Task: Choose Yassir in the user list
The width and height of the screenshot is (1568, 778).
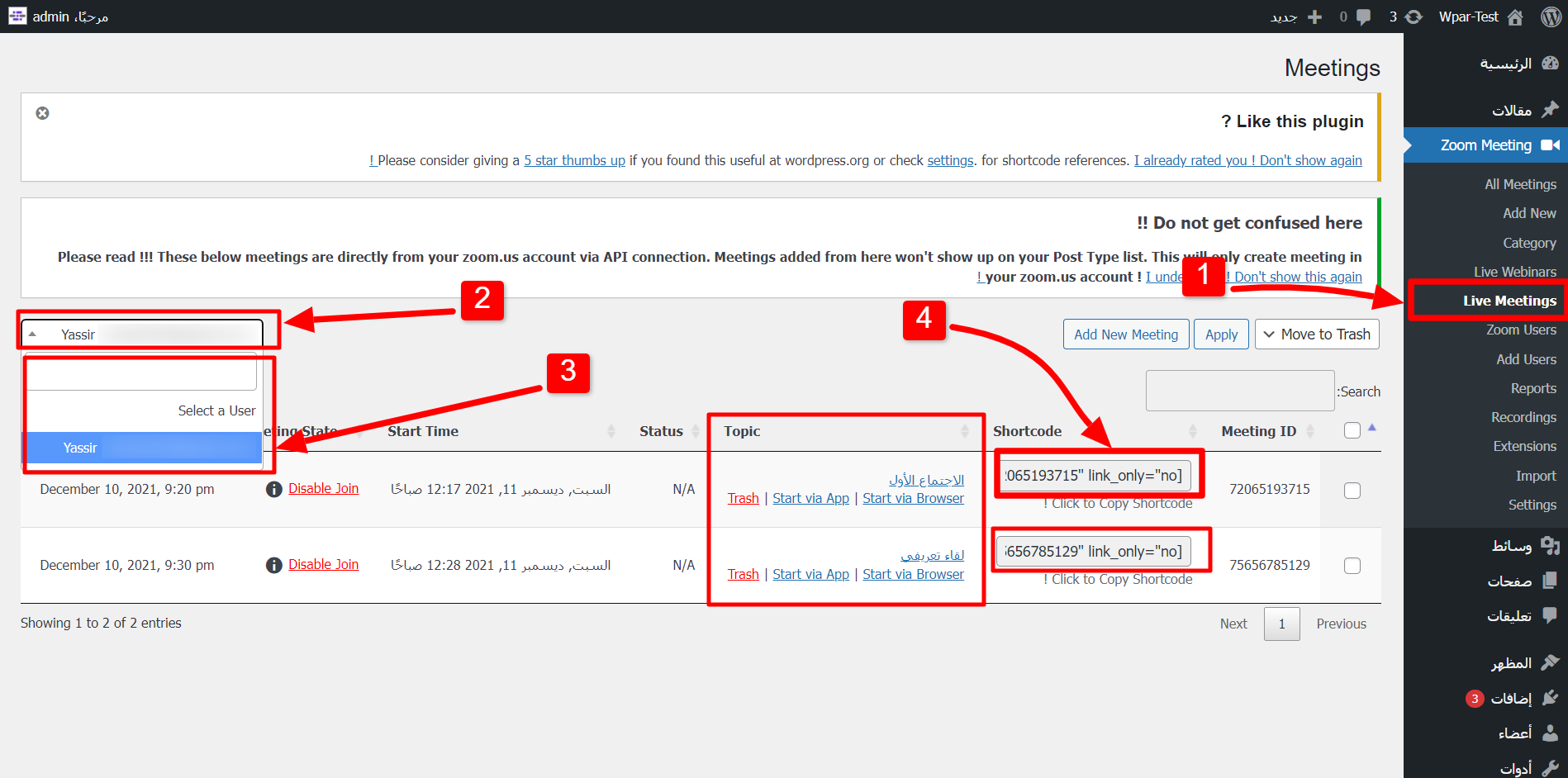Action: (x=142, y=448)
